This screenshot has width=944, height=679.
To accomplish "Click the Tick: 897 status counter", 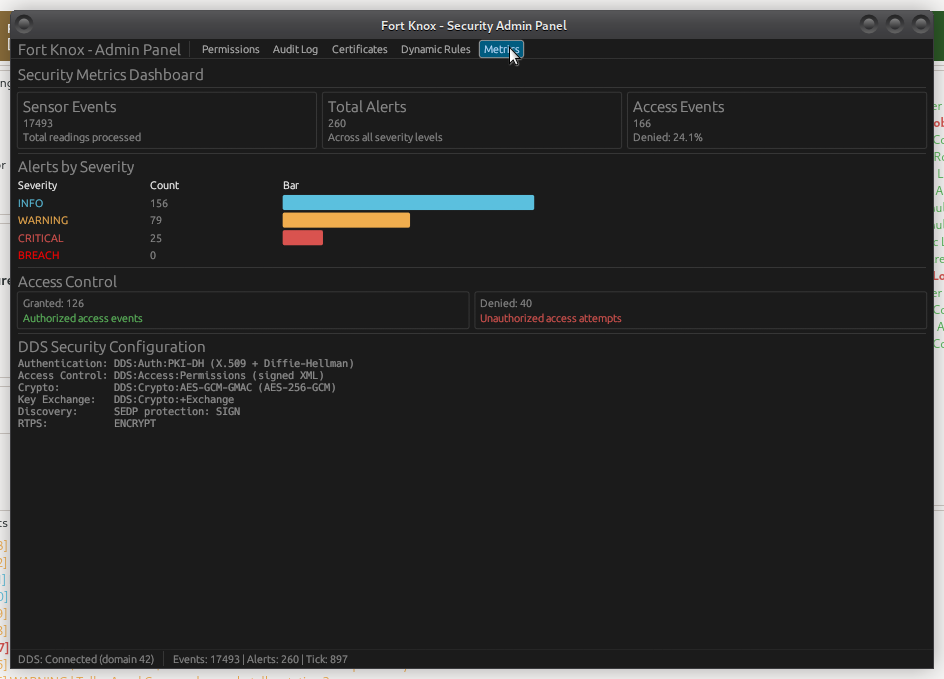I will coord(328,659).
